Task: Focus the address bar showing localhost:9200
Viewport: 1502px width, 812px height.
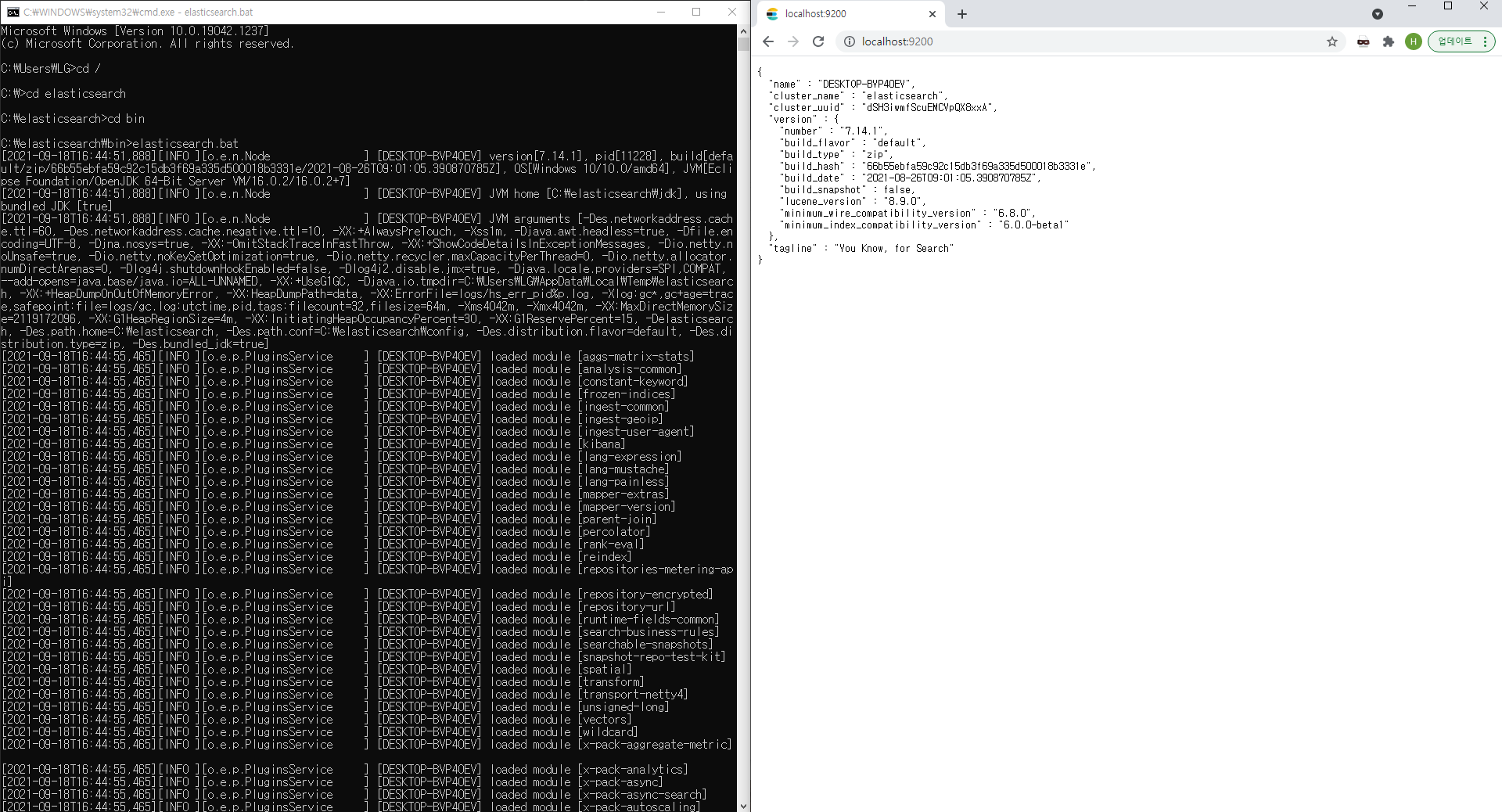Action: coord(1091,41)
